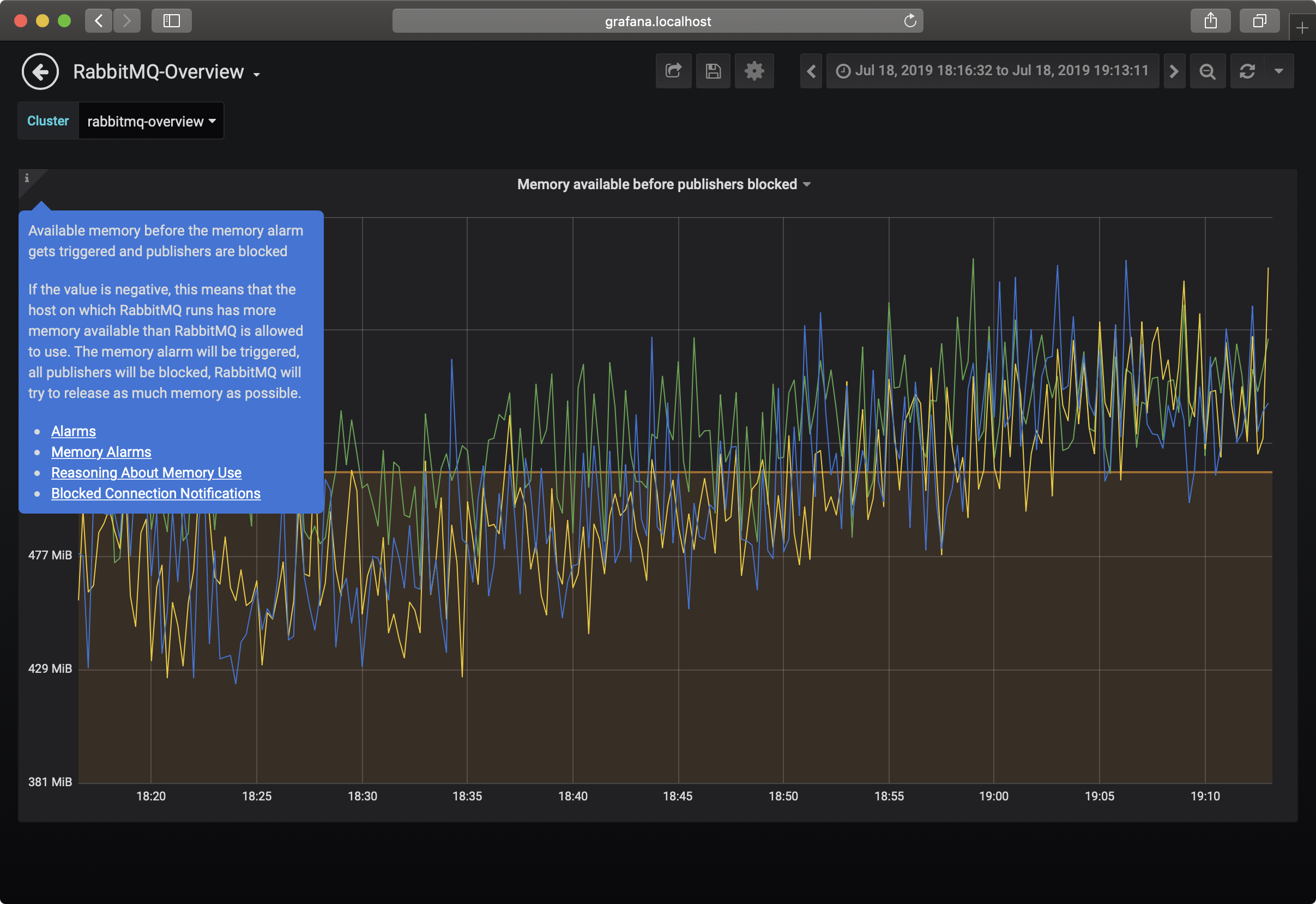Open the Blocked Connection Notifications link
This screenshot has height=904, width=1316.
156,493
